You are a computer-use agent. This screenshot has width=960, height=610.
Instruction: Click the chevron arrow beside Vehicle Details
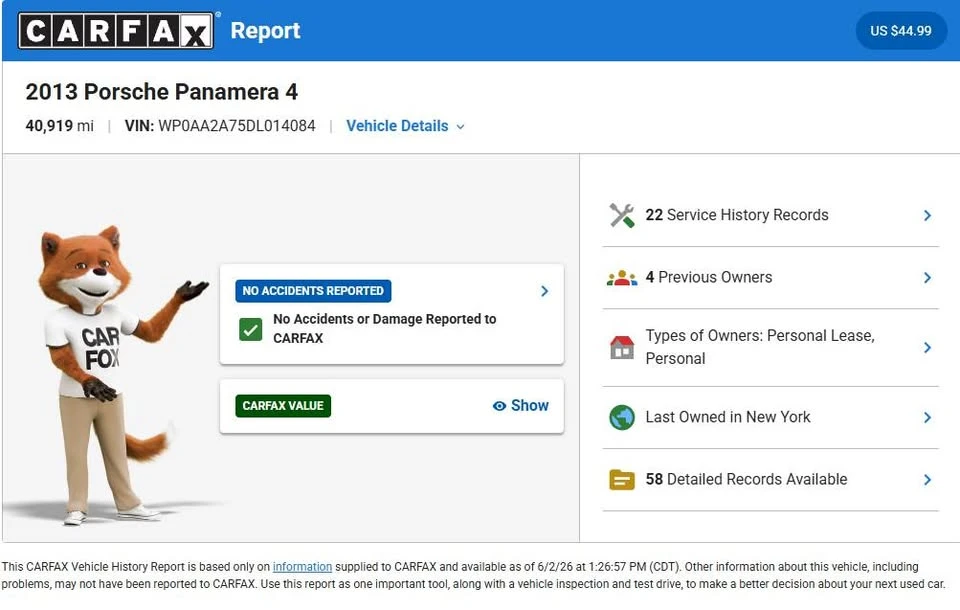[460, 127]
